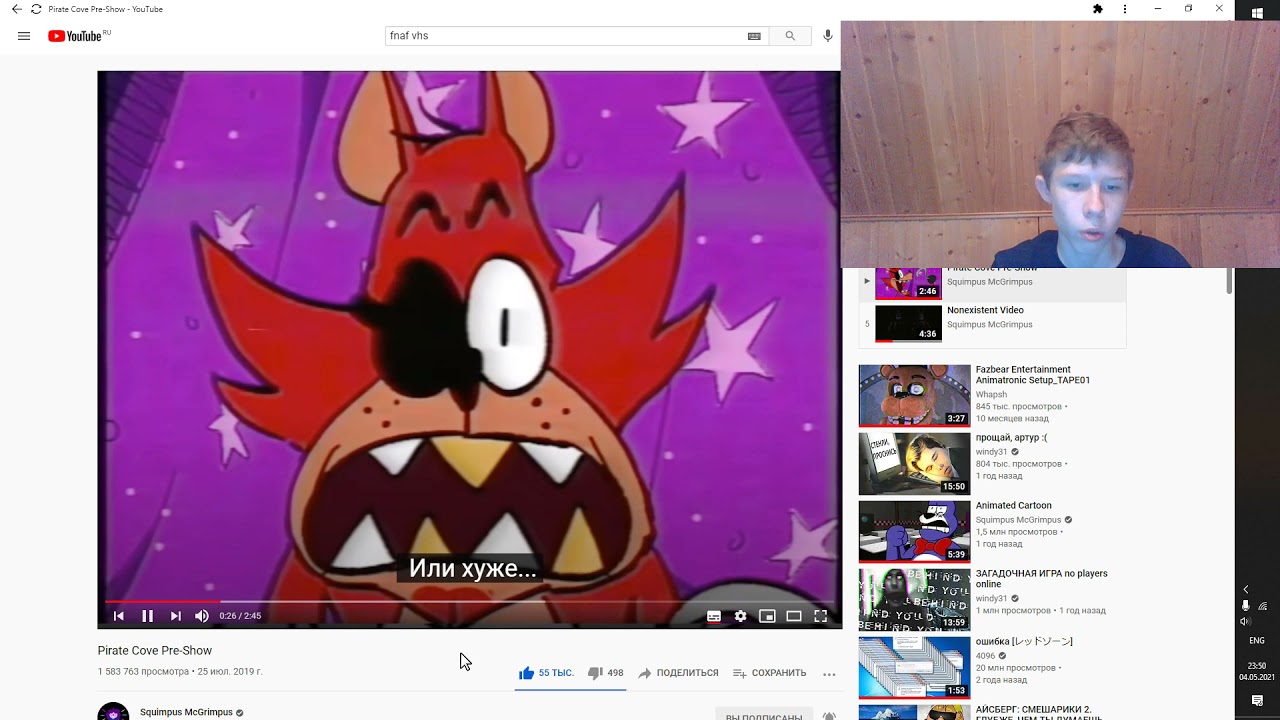Switch to miniplayer mode
This screenshot has height=720, width=1280.
tap(767, 616)
